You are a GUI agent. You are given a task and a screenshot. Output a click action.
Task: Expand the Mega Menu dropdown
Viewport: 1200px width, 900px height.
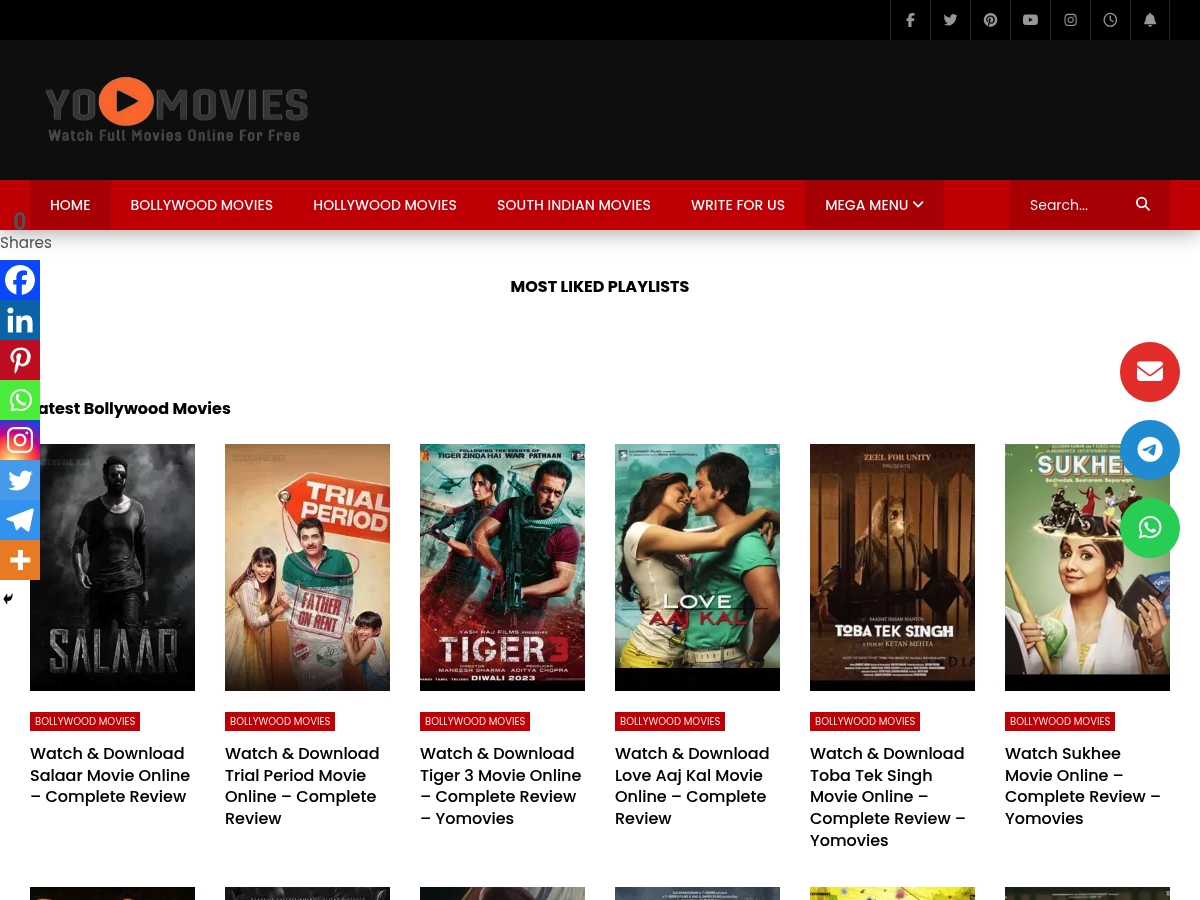tap(874, 205)
